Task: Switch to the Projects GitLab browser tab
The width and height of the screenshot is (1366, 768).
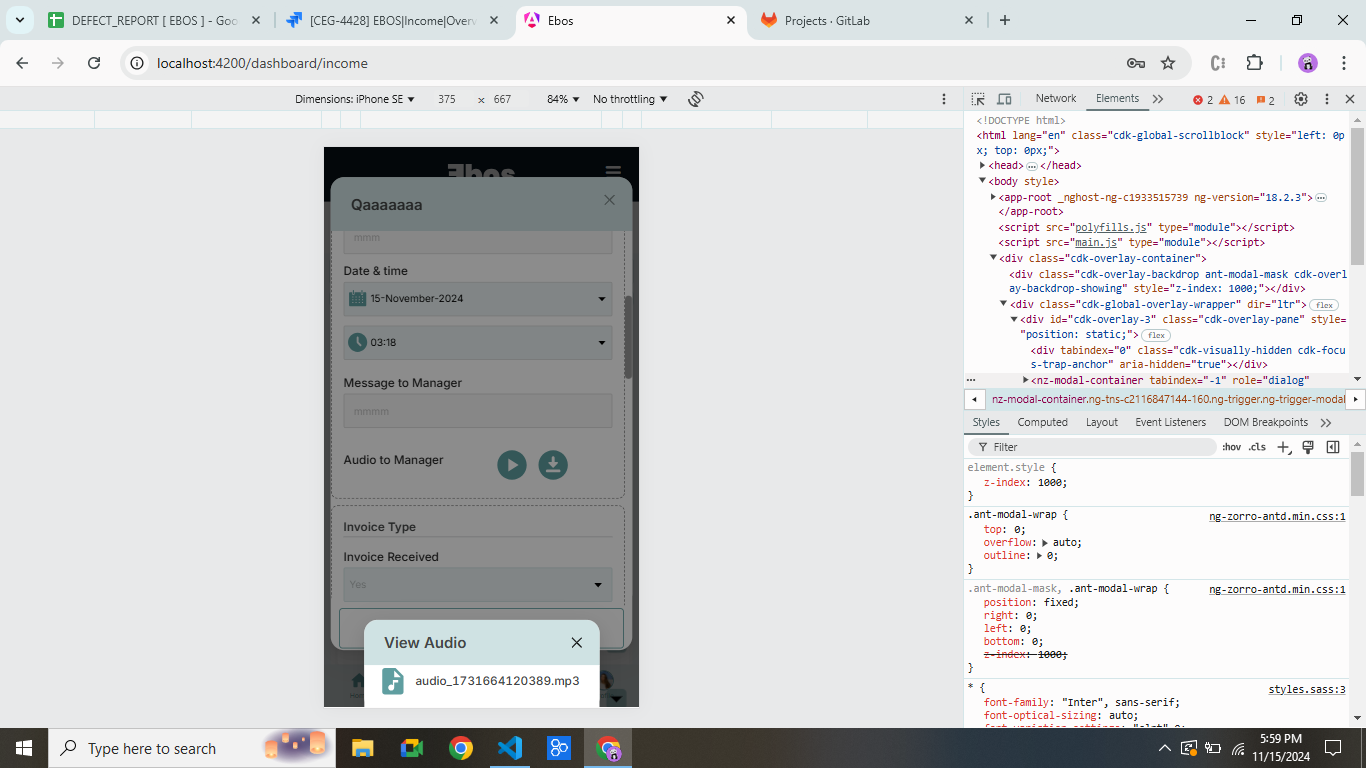Action: point(868,20)
